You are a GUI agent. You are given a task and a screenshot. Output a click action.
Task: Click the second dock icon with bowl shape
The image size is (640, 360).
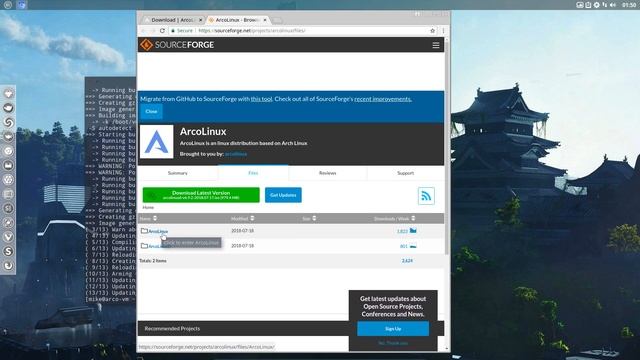(x=8, y=108)
